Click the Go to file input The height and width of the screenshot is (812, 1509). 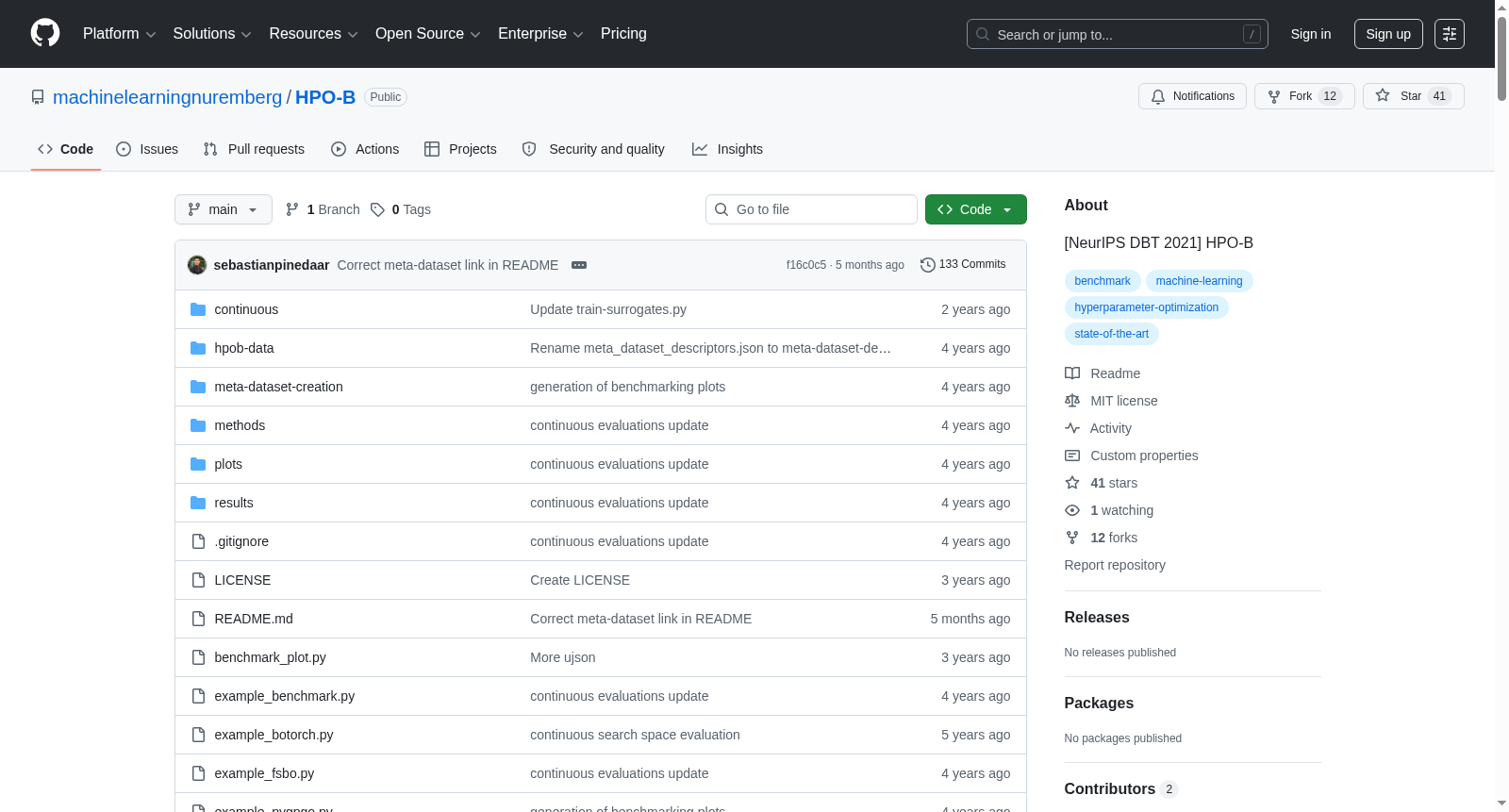(811, 209)
